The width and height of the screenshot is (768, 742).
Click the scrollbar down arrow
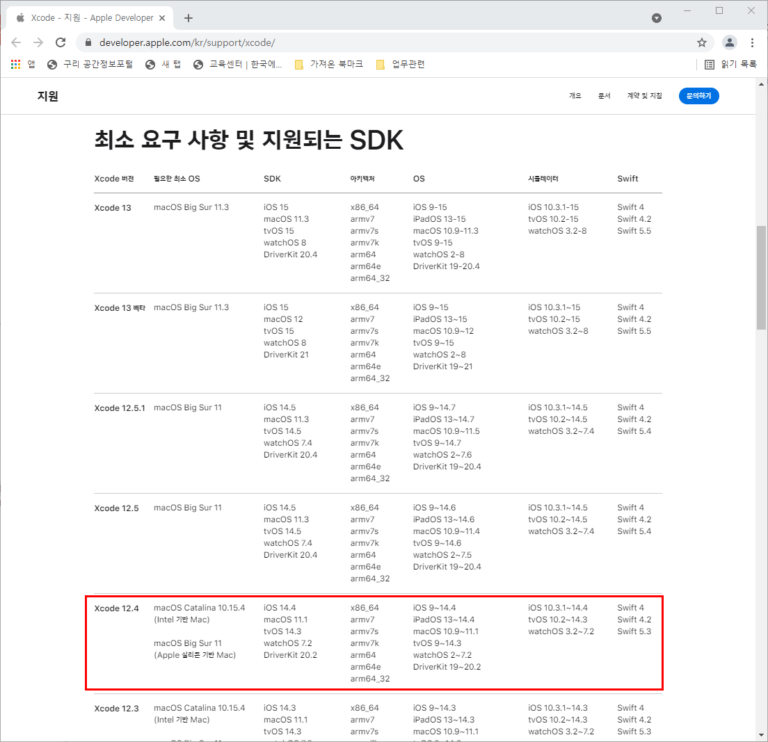pyautogui.click(x=761, y=735)
